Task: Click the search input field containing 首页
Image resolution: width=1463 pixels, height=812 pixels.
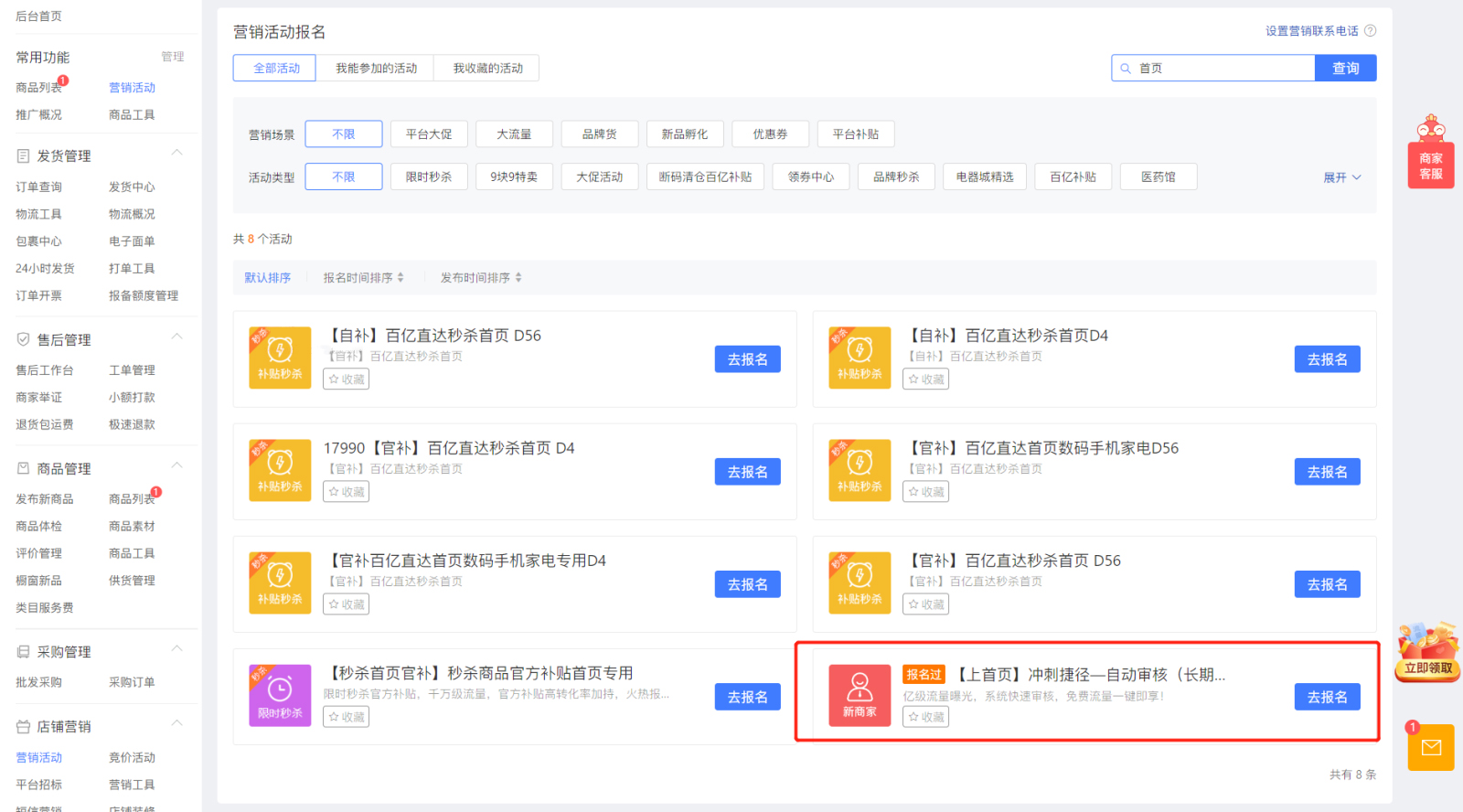Action: click(x=1221, y=69)
